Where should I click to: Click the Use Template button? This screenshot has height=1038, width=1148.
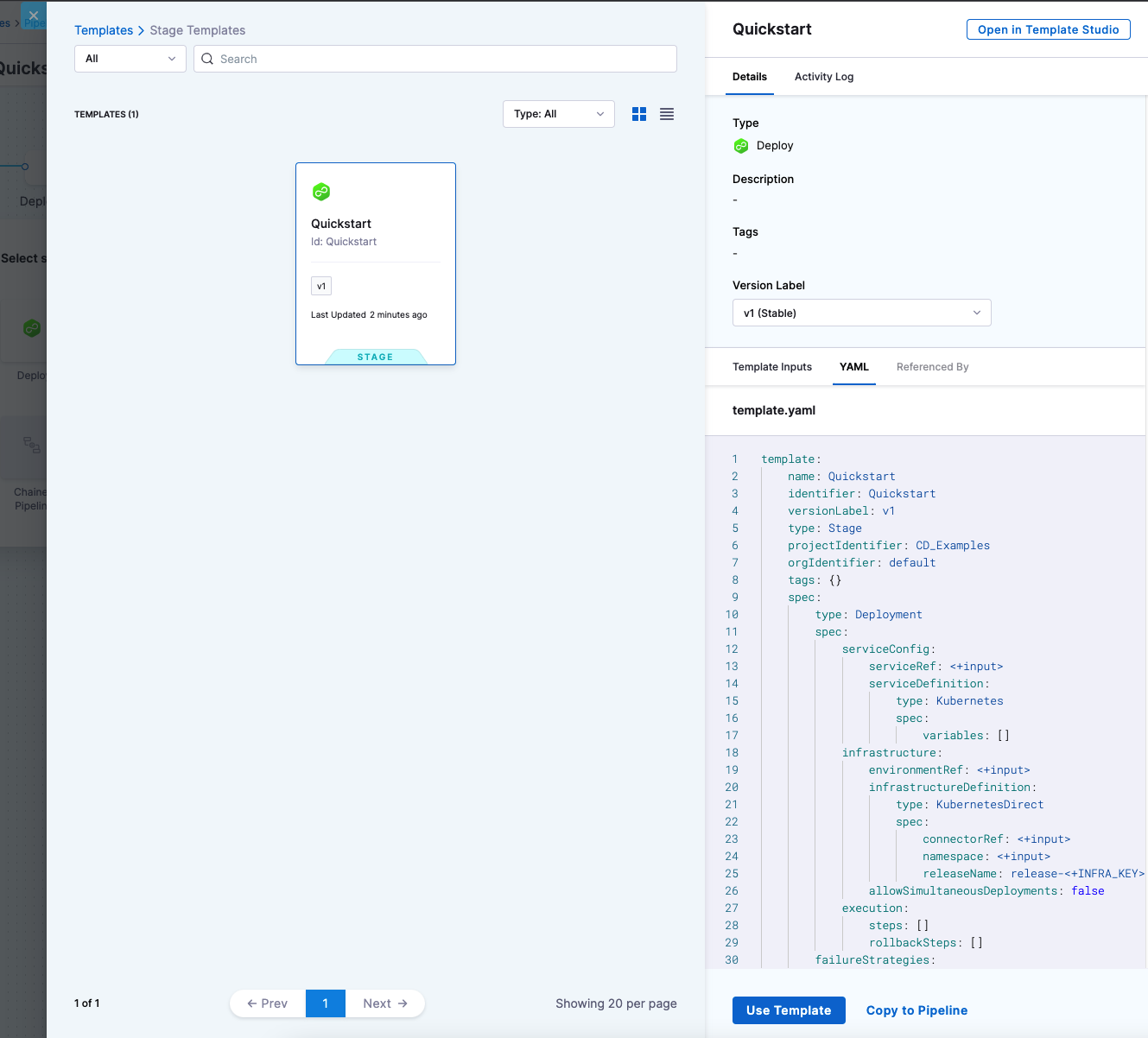(788, 1010)
